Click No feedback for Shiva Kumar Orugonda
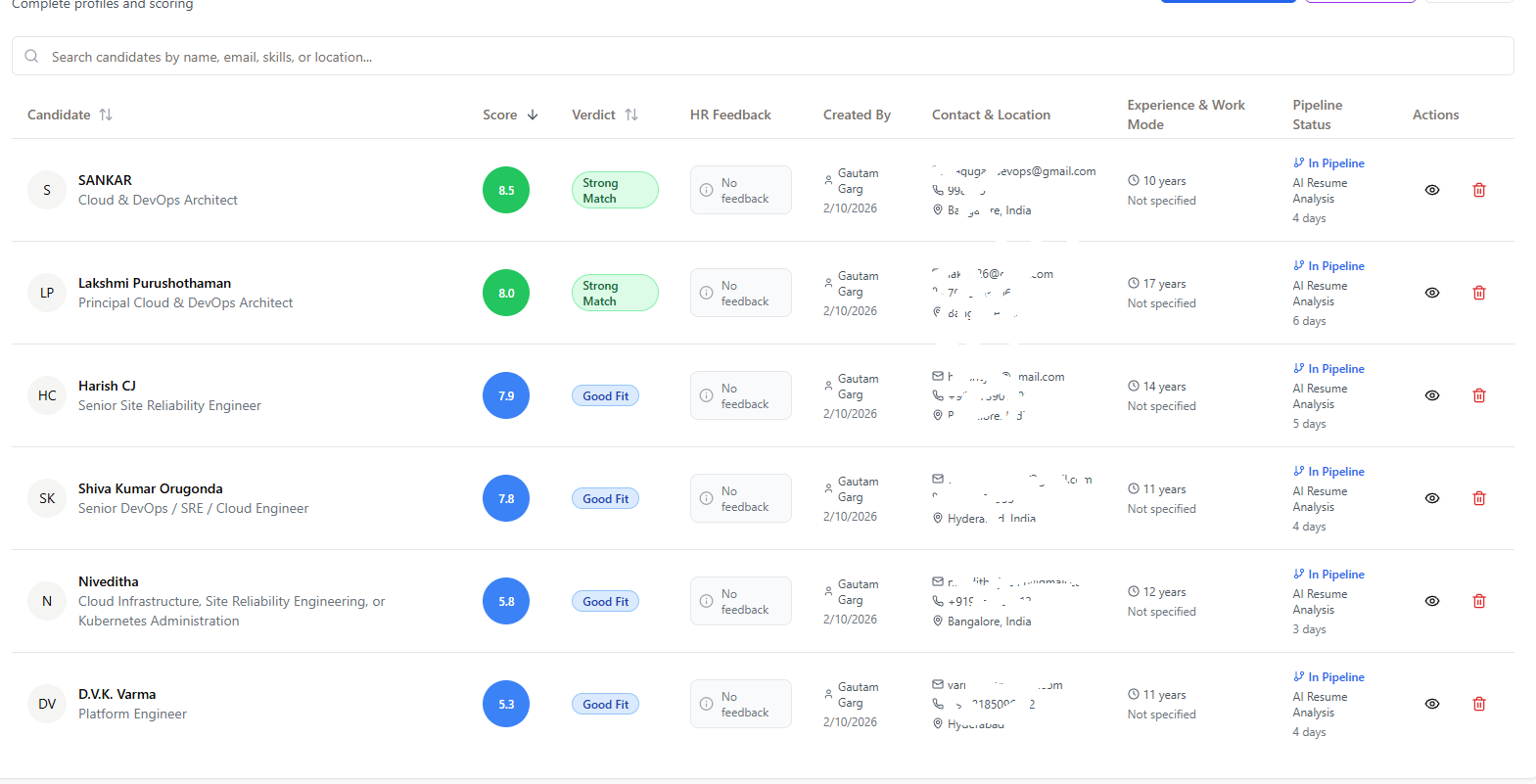The image size is (1536, 784). coord(740,498)
